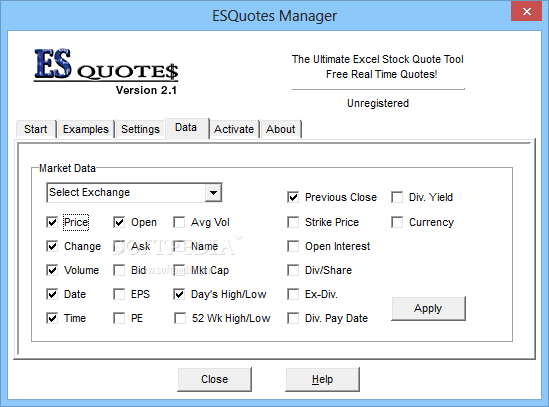Switch to the Start tab
This screenshot has width=549, height=407.
36,129
